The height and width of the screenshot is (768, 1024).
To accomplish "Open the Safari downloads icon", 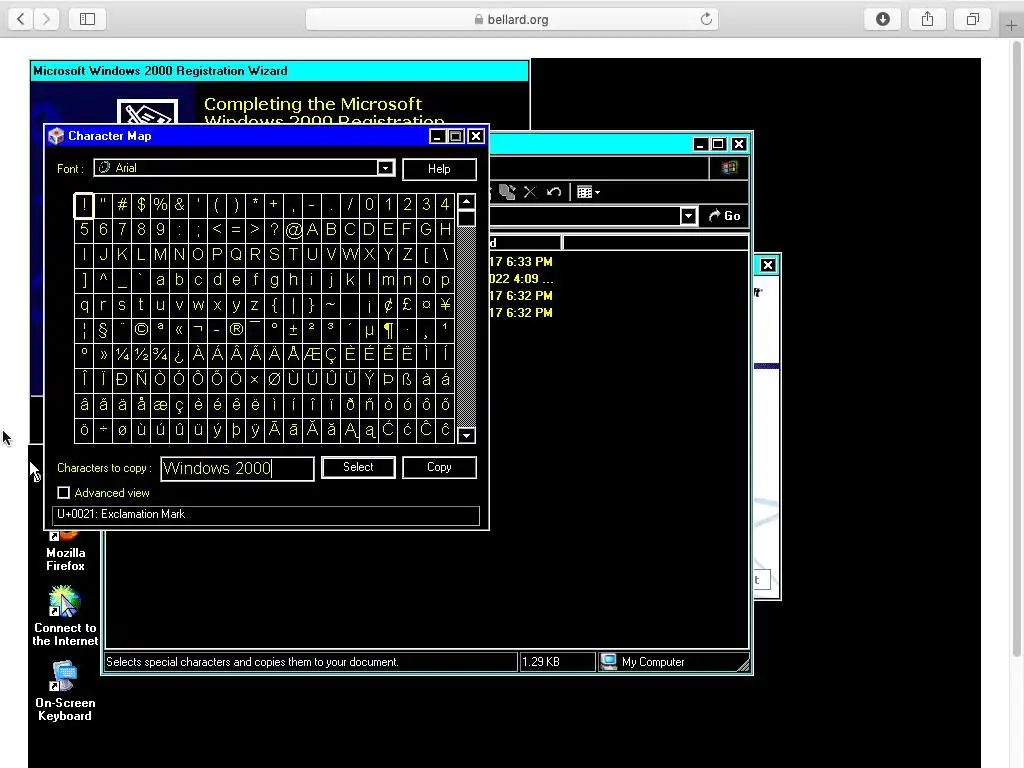I will tap(882, 19).
